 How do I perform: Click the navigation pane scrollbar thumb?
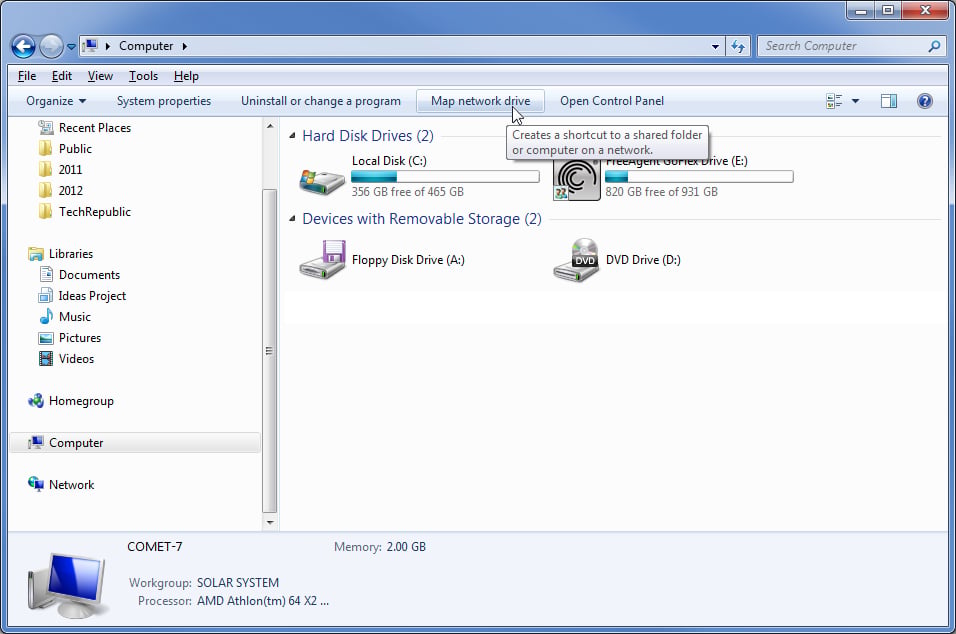click(269, 351)
